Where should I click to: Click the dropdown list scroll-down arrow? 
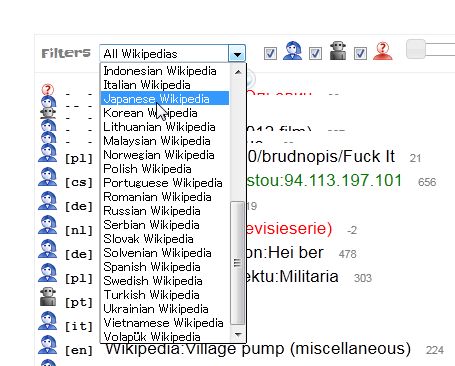coord(238,334)
